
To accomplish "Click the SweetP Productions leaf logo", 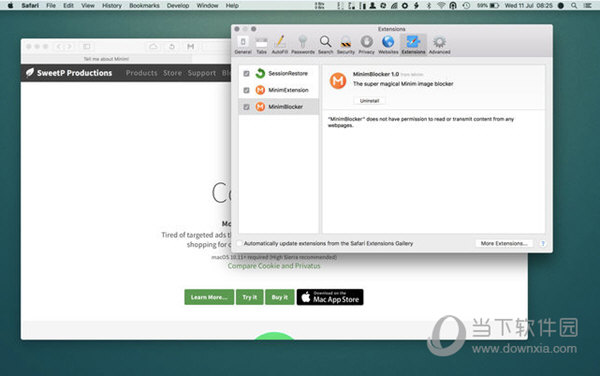I will pos(29,72).
